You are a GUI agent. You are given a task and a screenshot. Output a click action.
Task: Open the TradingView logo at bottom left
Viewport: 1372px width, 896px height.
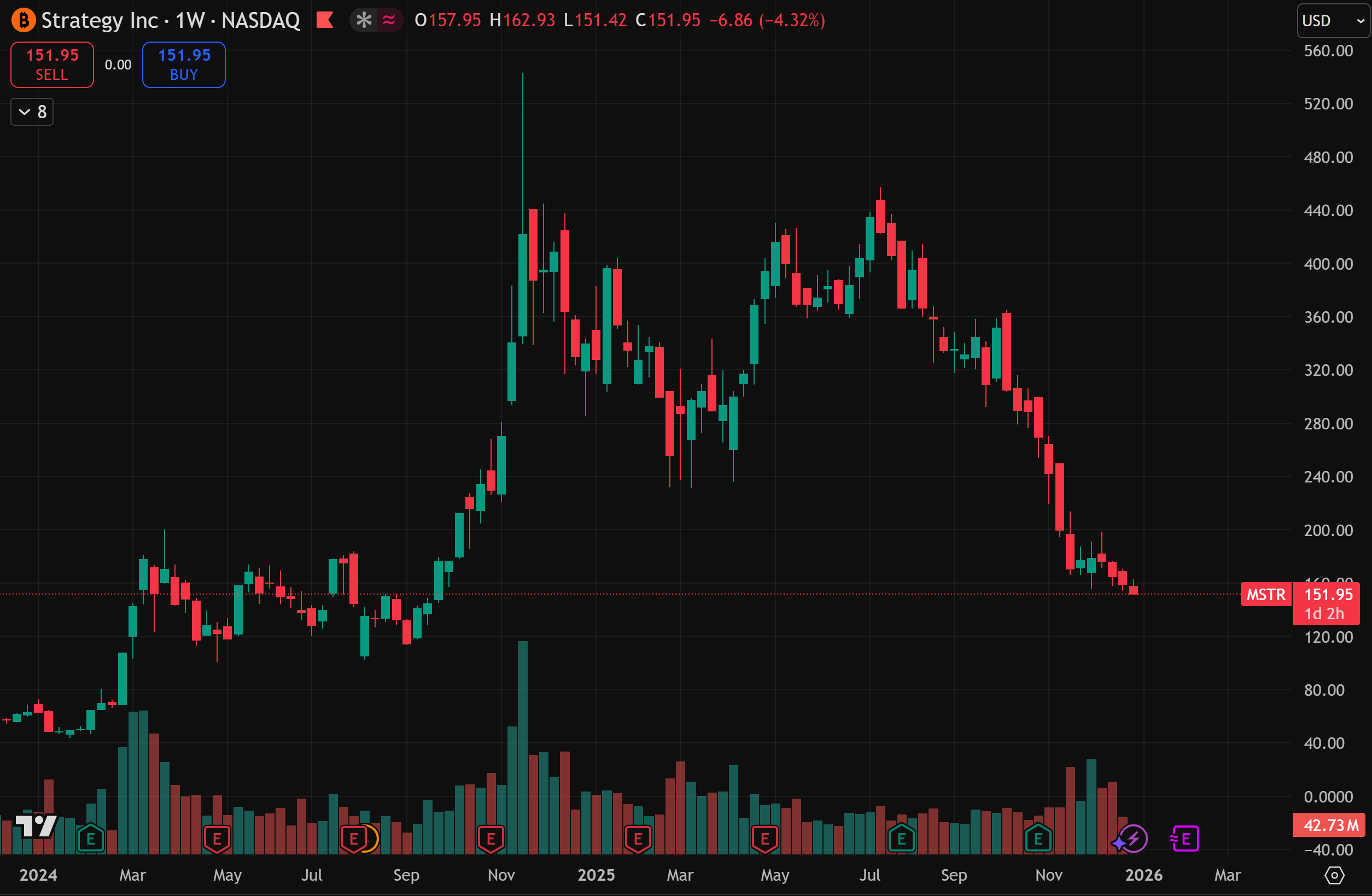click(36, 825)
